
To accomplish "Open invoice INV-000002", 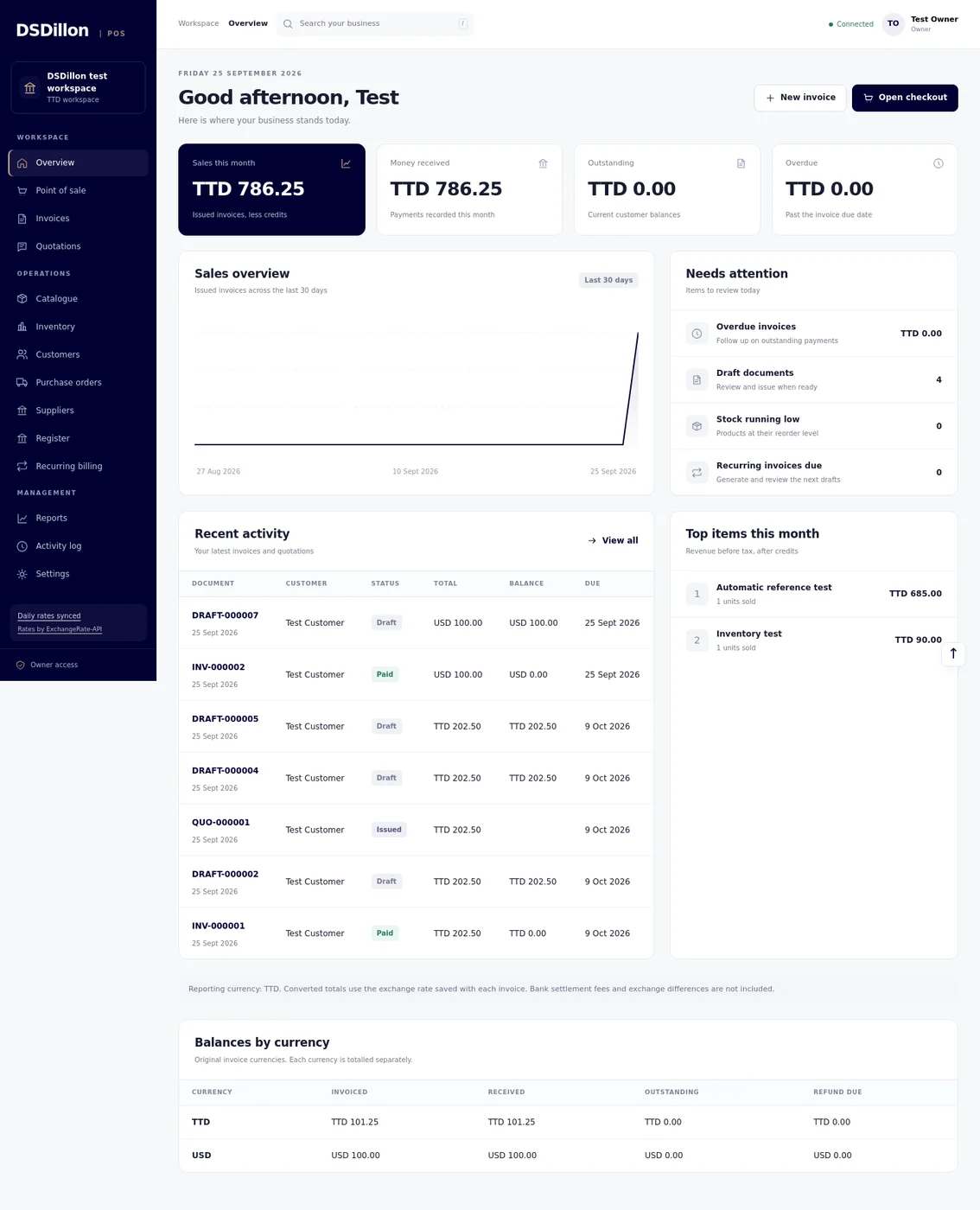I will 218,667.
